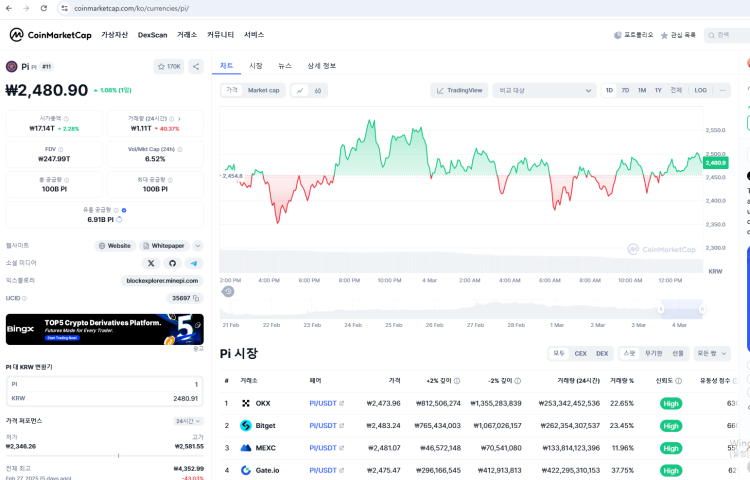750x480 pixels.
Task: Open DexScan in the top navigation
Action: tap(152, 35)
